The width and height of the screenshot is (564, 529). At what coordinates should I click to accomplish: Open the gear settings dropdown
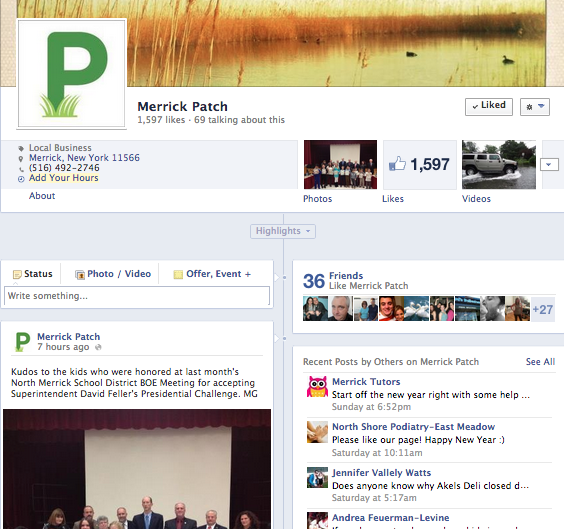tap(535, 107)
